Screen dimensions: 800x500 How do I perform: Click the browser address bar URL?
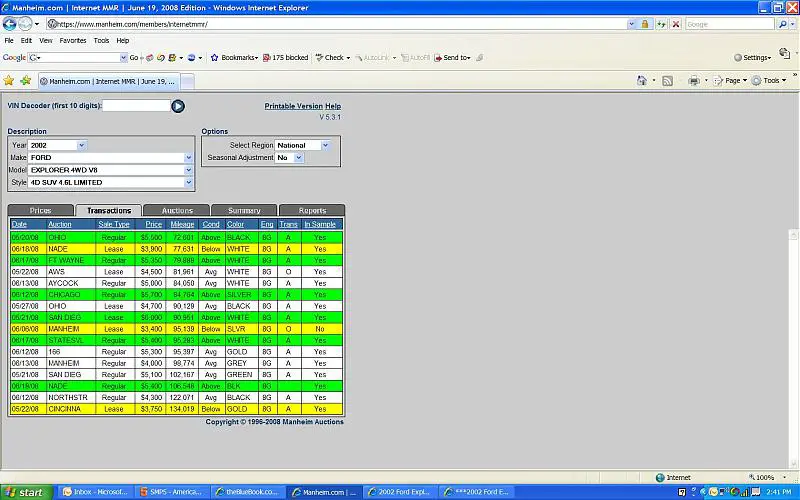336,24
